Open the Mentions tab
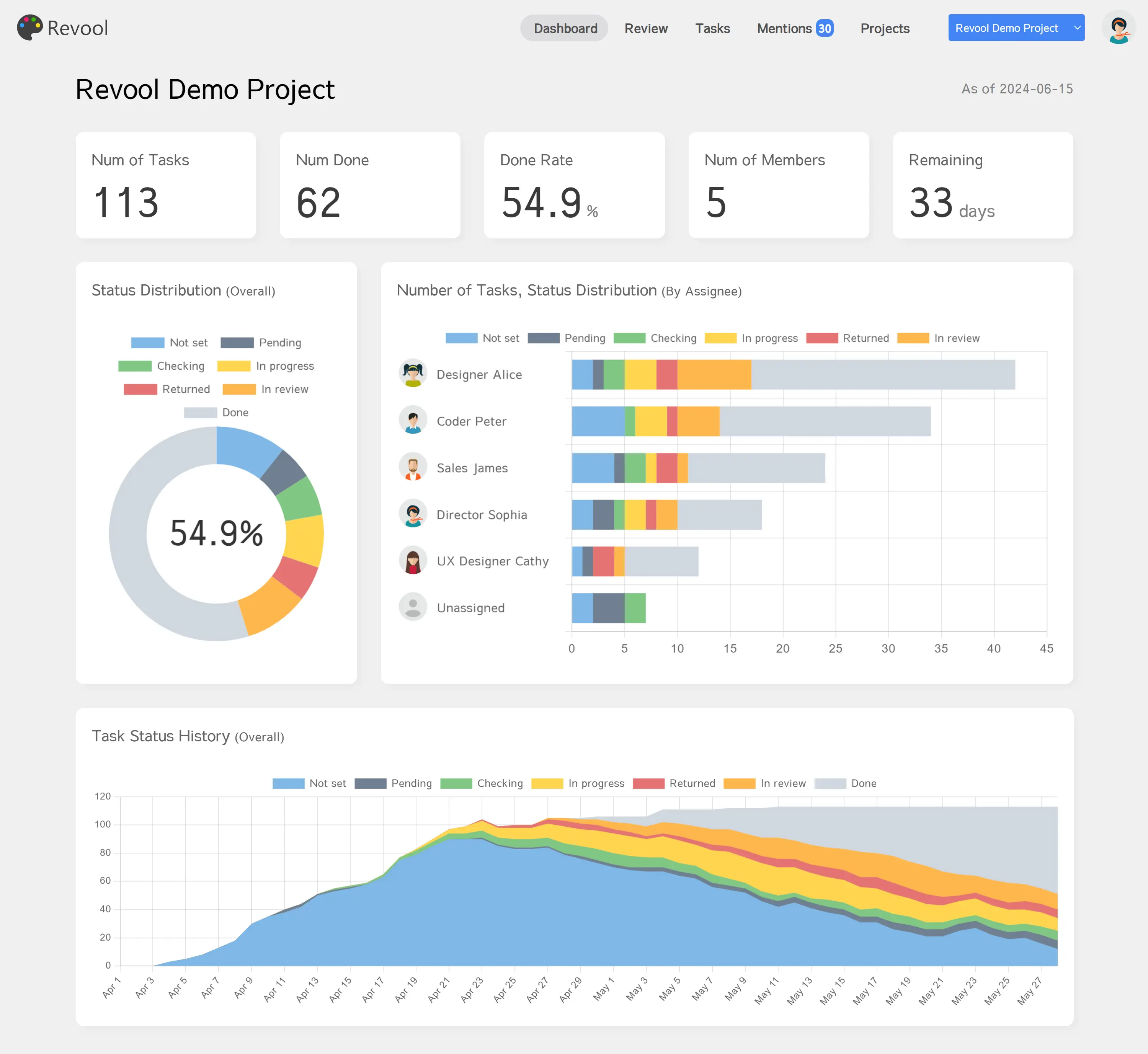Image resolution: width=1148 pixels, height=1054 pixels. [795, 28]
